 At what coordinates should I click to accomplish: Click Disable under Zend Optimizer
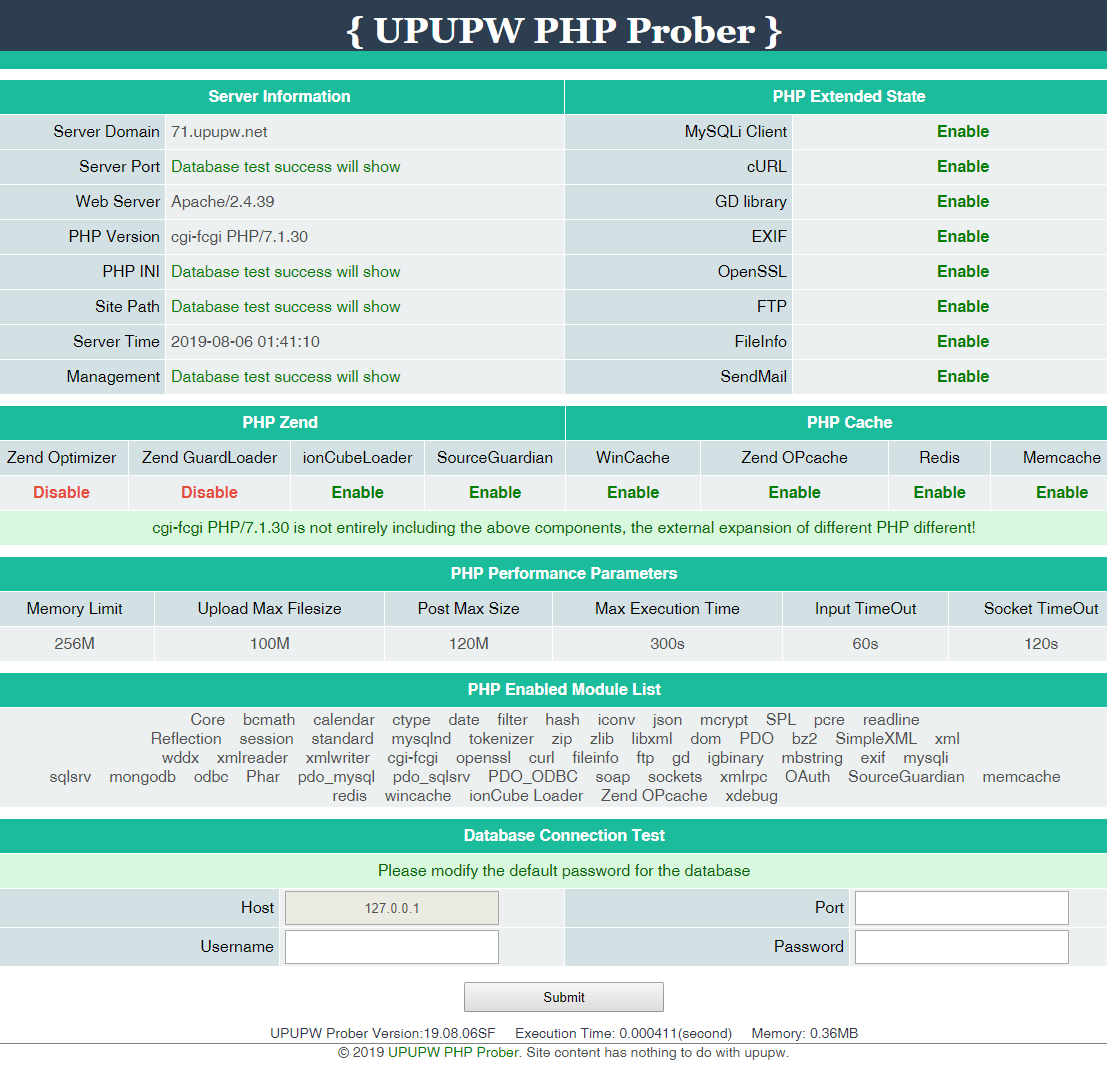pyautogui.click(x=61, y=493)
